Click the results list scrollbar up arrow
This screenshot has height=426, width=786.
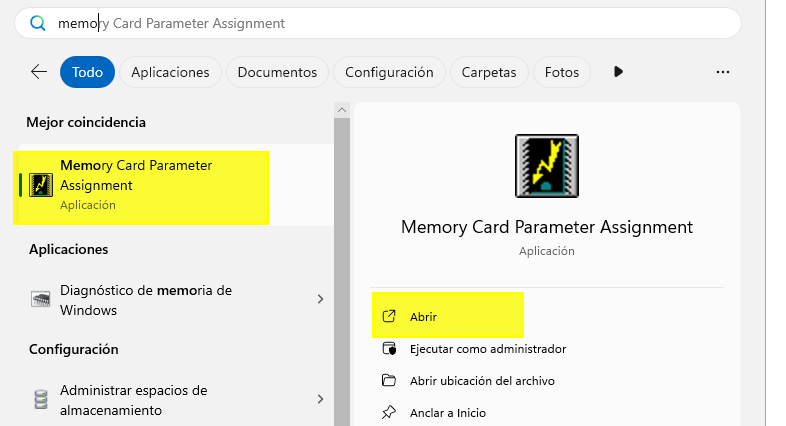coord(342,110)
